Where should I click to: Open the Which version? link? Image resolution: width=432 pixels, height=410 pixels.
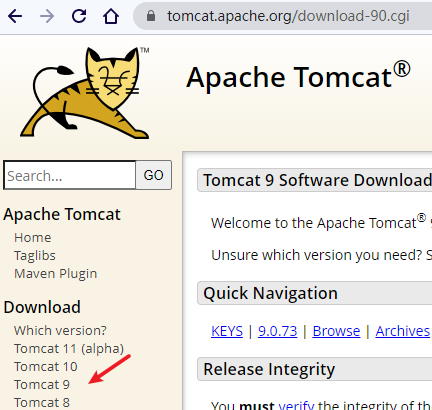coord(60,331)
